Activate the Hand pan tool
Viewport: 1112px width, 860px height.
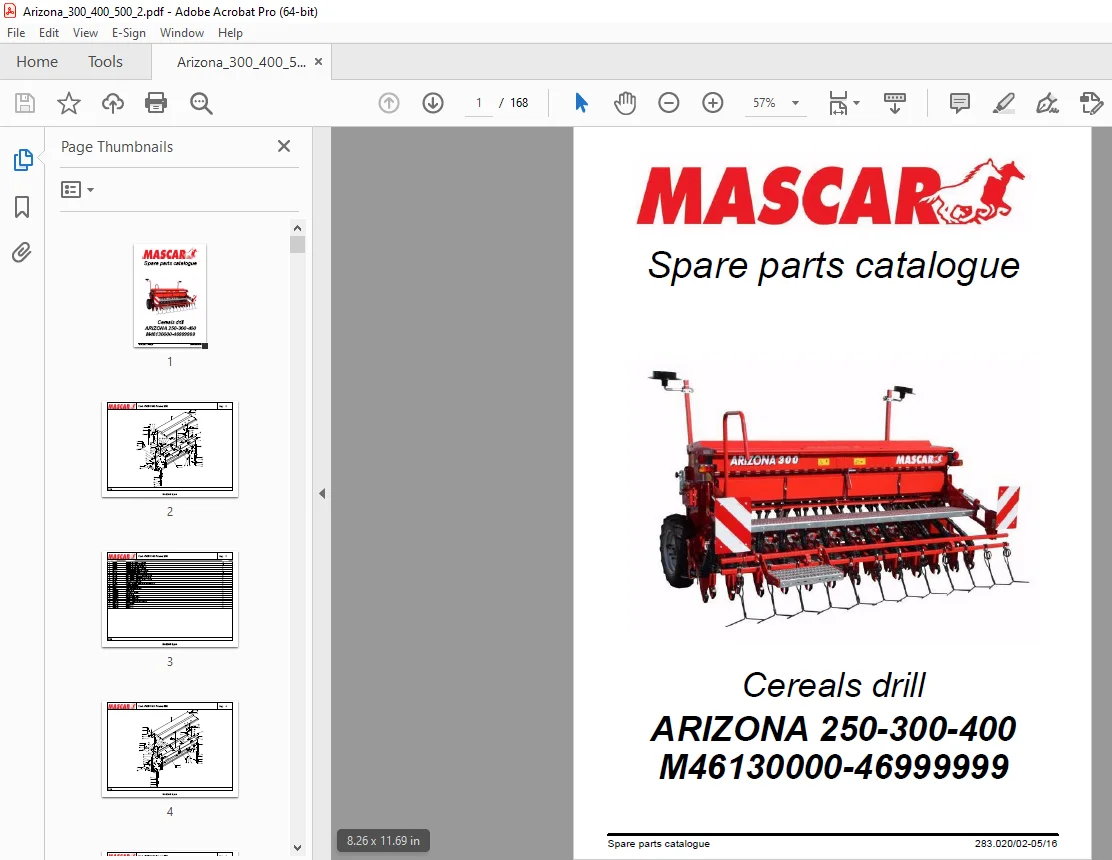pyautogui.click(x=625, y=103)
